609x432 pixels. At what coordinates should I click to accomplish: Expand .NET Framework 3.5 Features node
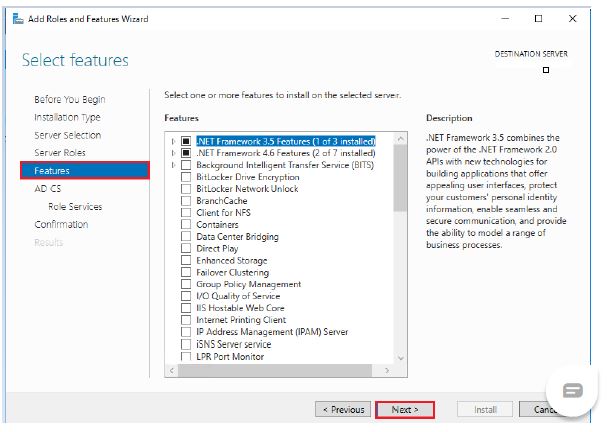point(173,141)
